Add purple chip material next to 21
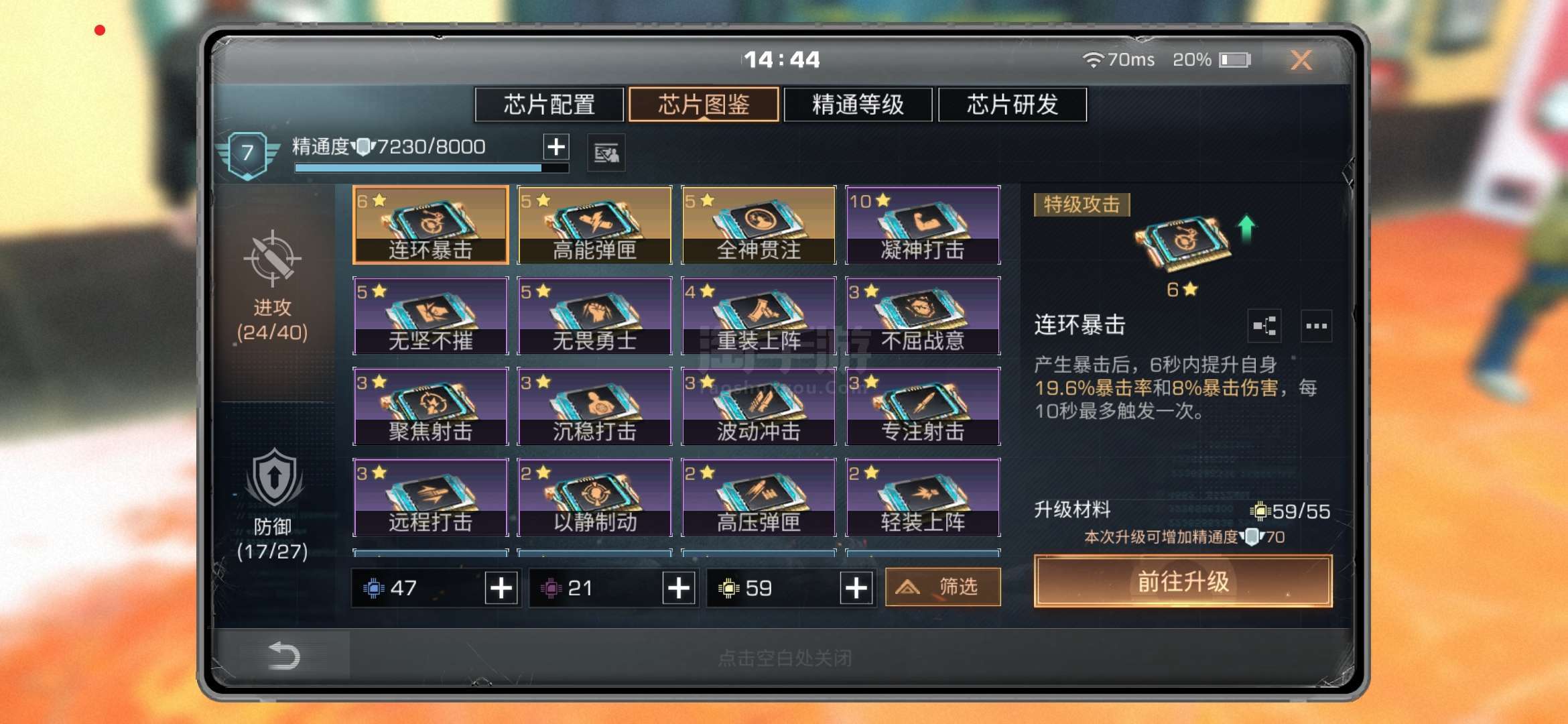The width and height of the screenshot is (1568, 724). [x=679, y=588]
